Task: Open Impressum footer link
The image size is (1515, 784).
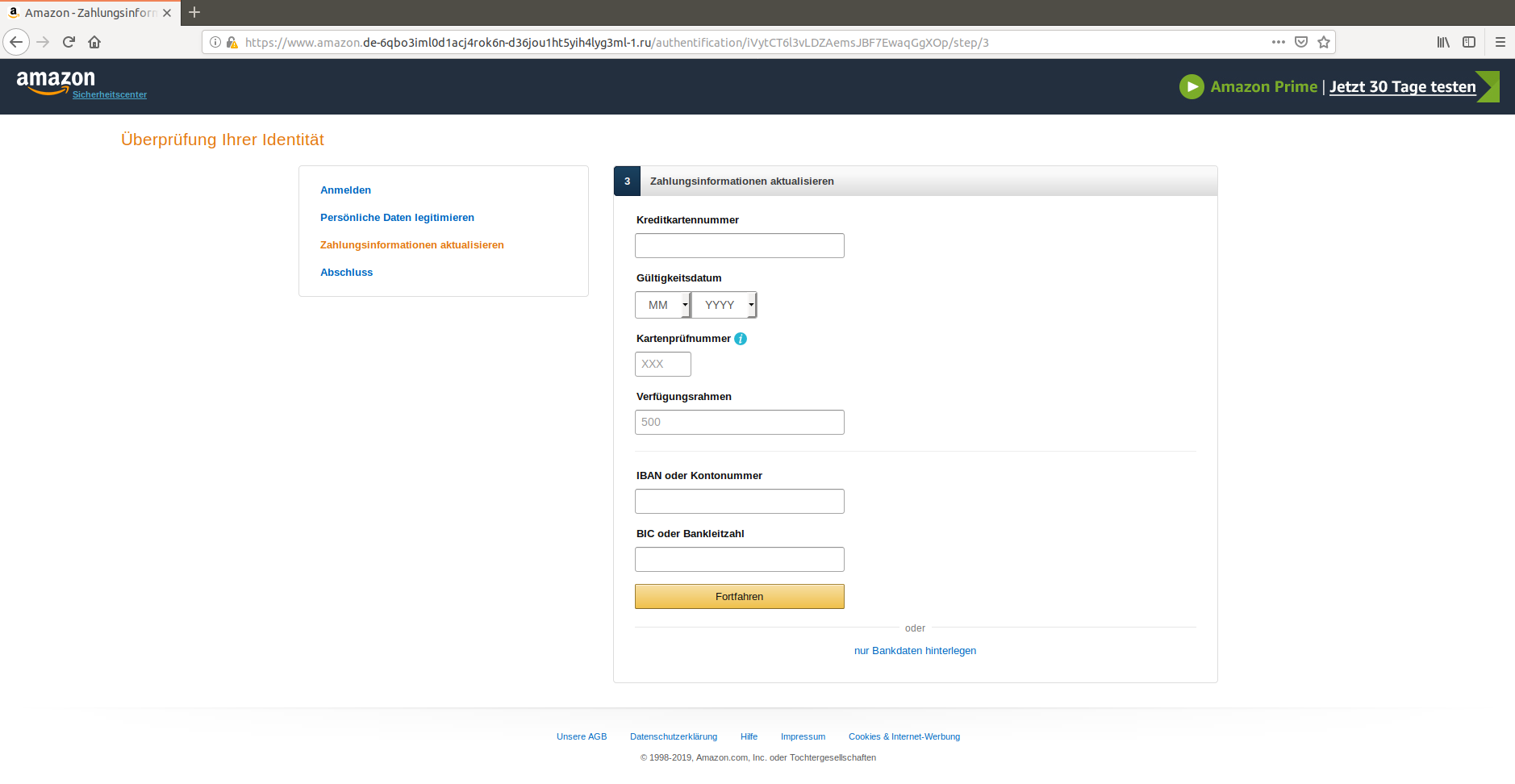Action: 803,736
